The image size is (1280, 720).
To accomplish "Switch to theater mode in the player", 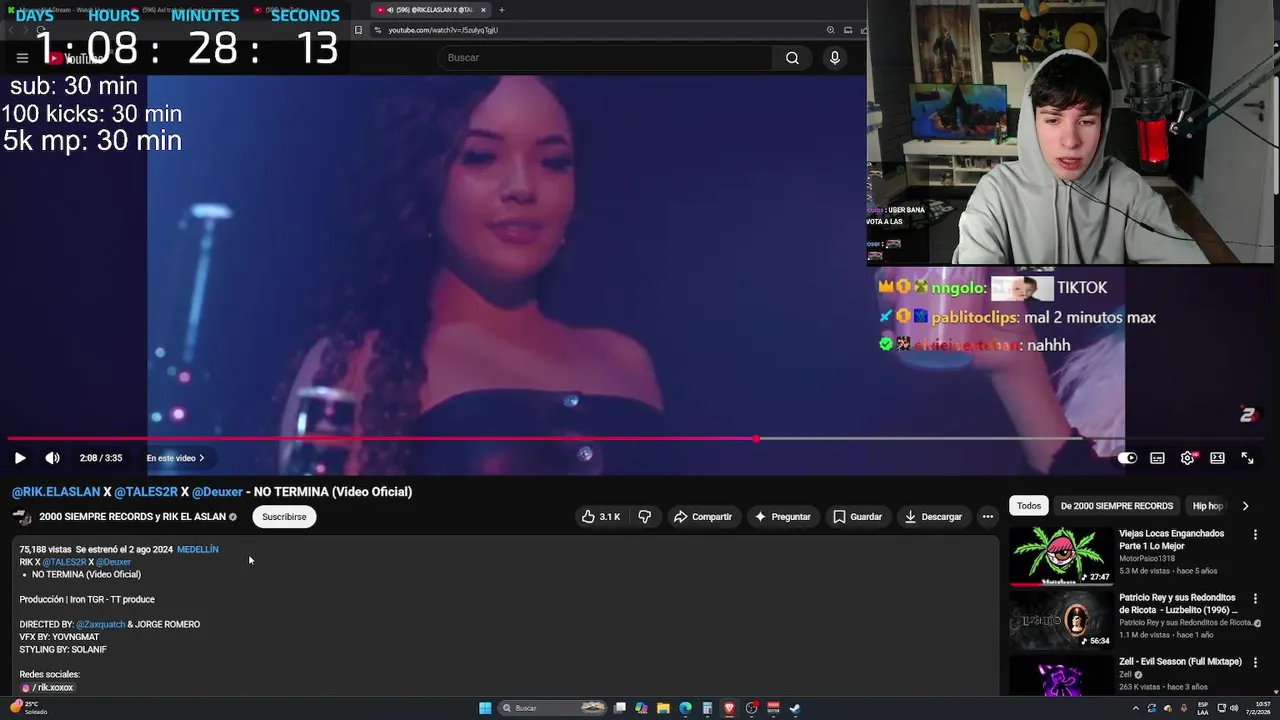I will tap(1217, 458).
